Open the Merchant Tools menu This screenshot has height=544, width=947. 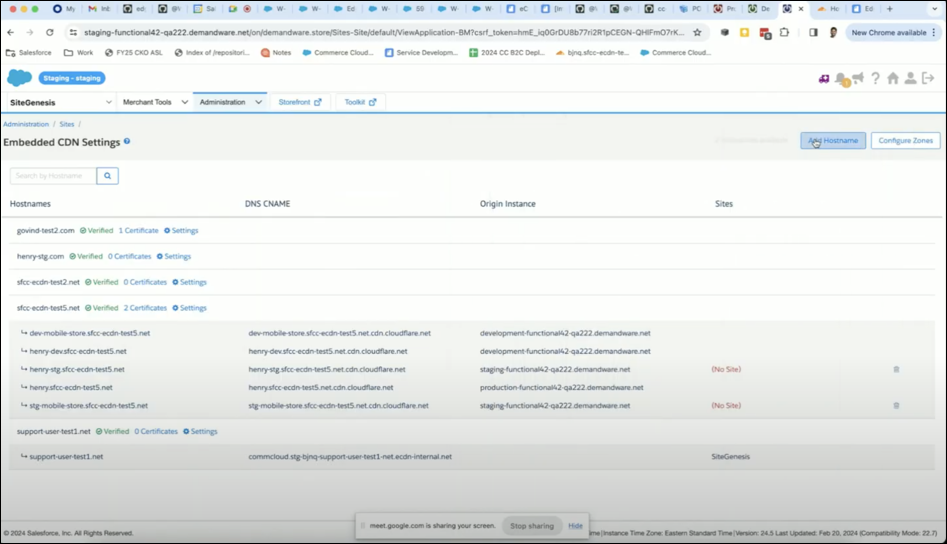[x=155, y=102]
